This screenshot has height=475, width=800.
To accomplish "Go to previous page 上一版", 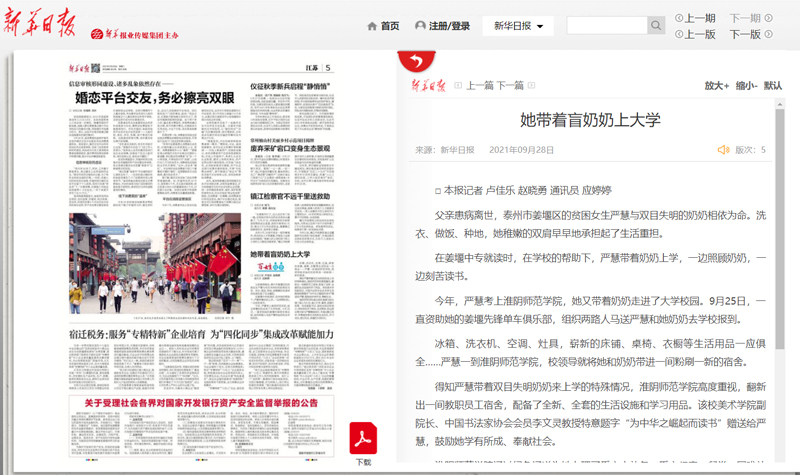I will tap(696, 34).
